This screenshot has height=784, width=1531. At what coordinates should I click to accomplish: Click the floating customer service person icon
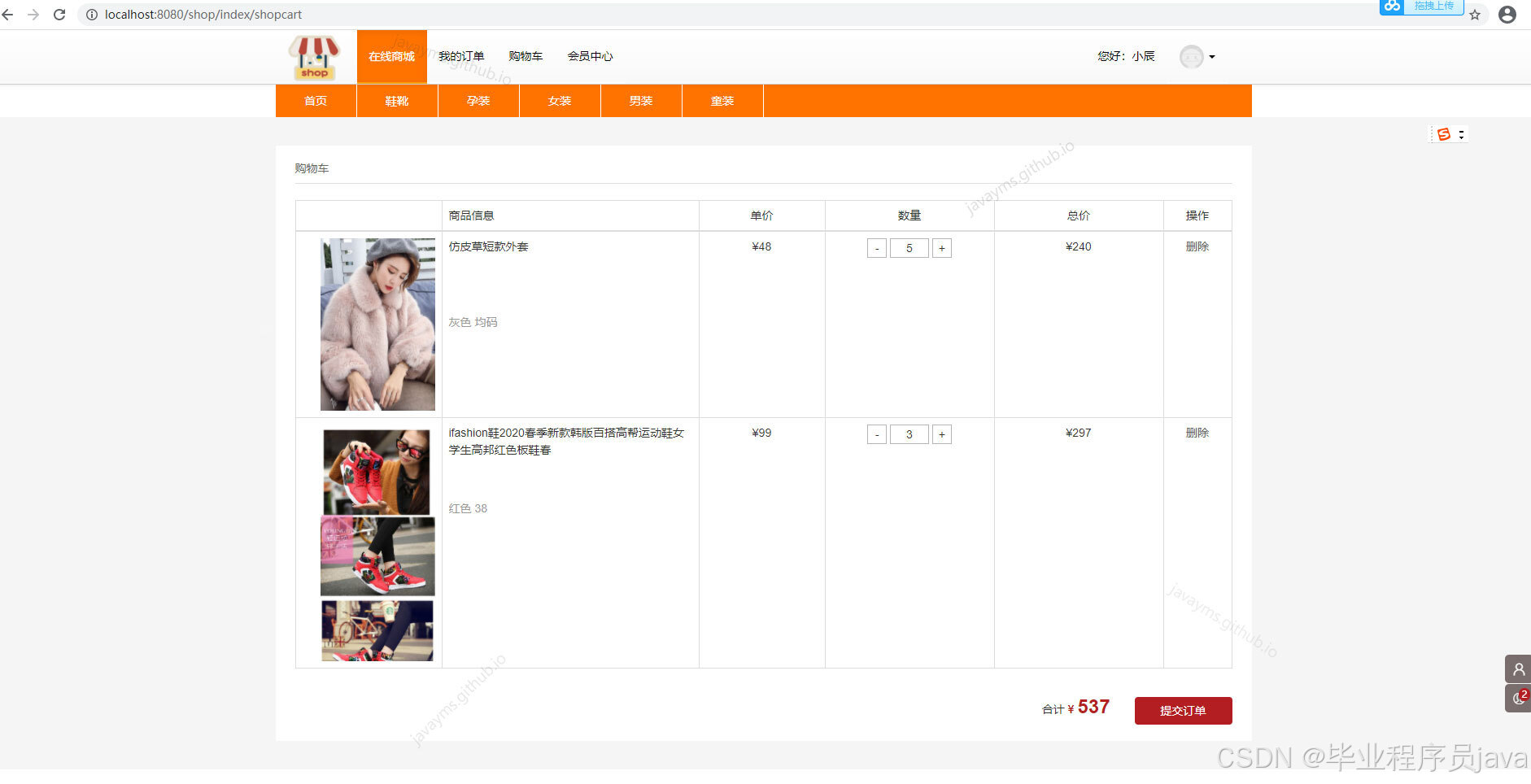[1518, 669]
